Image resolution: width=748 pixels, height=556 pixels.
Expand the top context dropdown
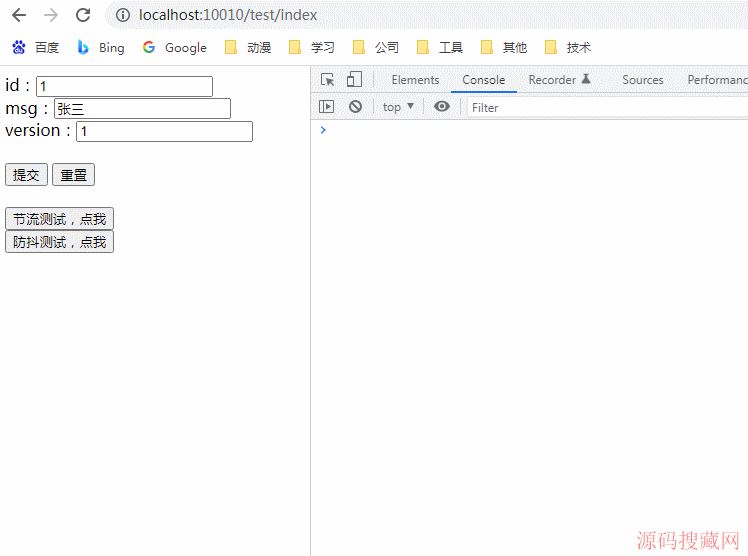pyautogui.click(x=398, y=107)
